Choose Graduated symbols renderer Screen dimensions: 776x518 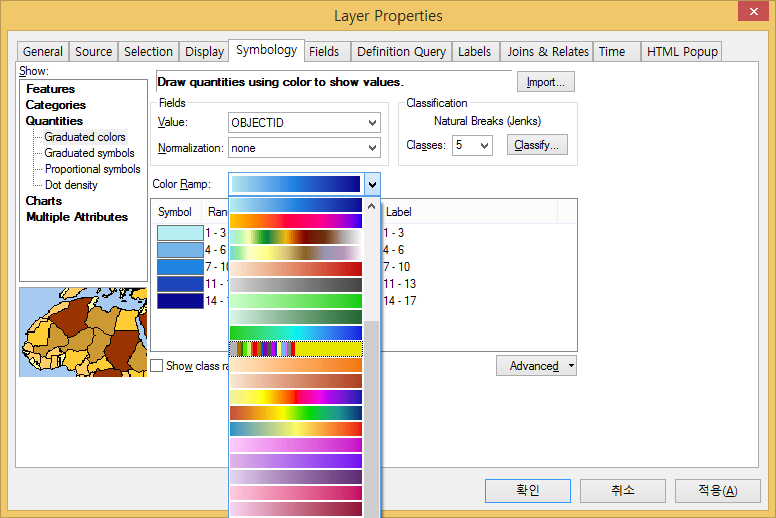tap(90, 153)
